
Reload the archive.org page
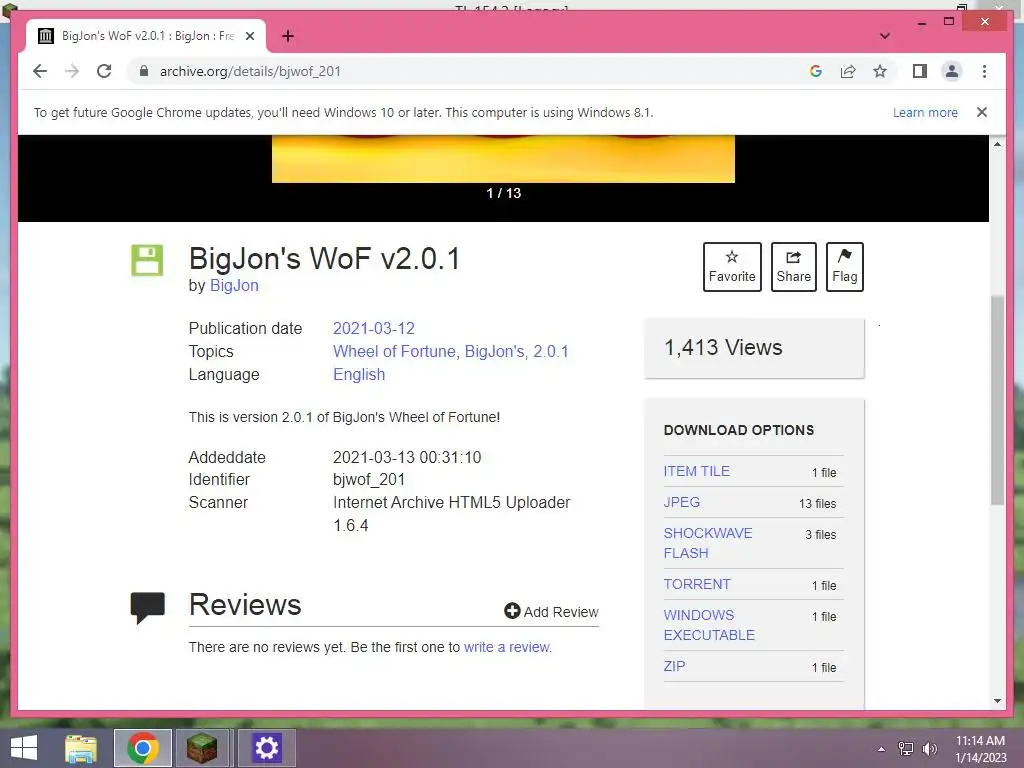click(x=104, y=71)
